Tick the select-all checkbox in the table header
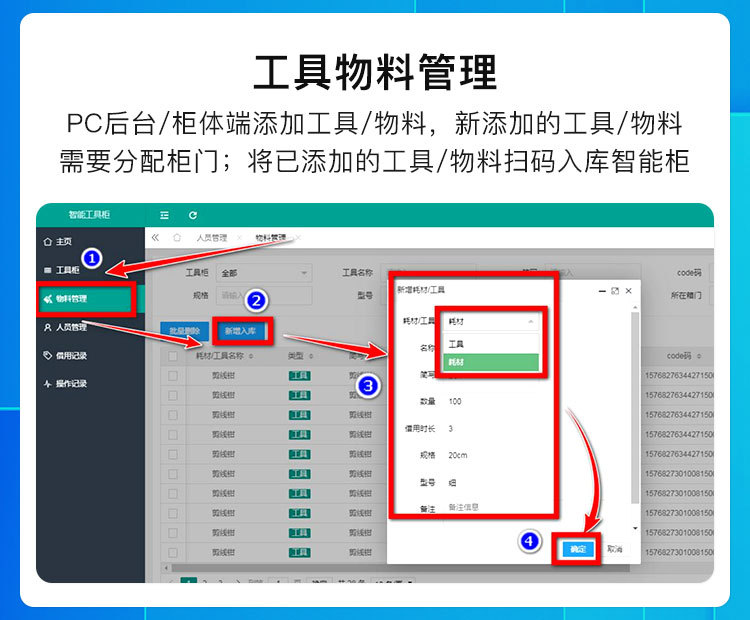The height and width of the screenshot is (620, 750). pyautogui.click(x=173, y=356)
